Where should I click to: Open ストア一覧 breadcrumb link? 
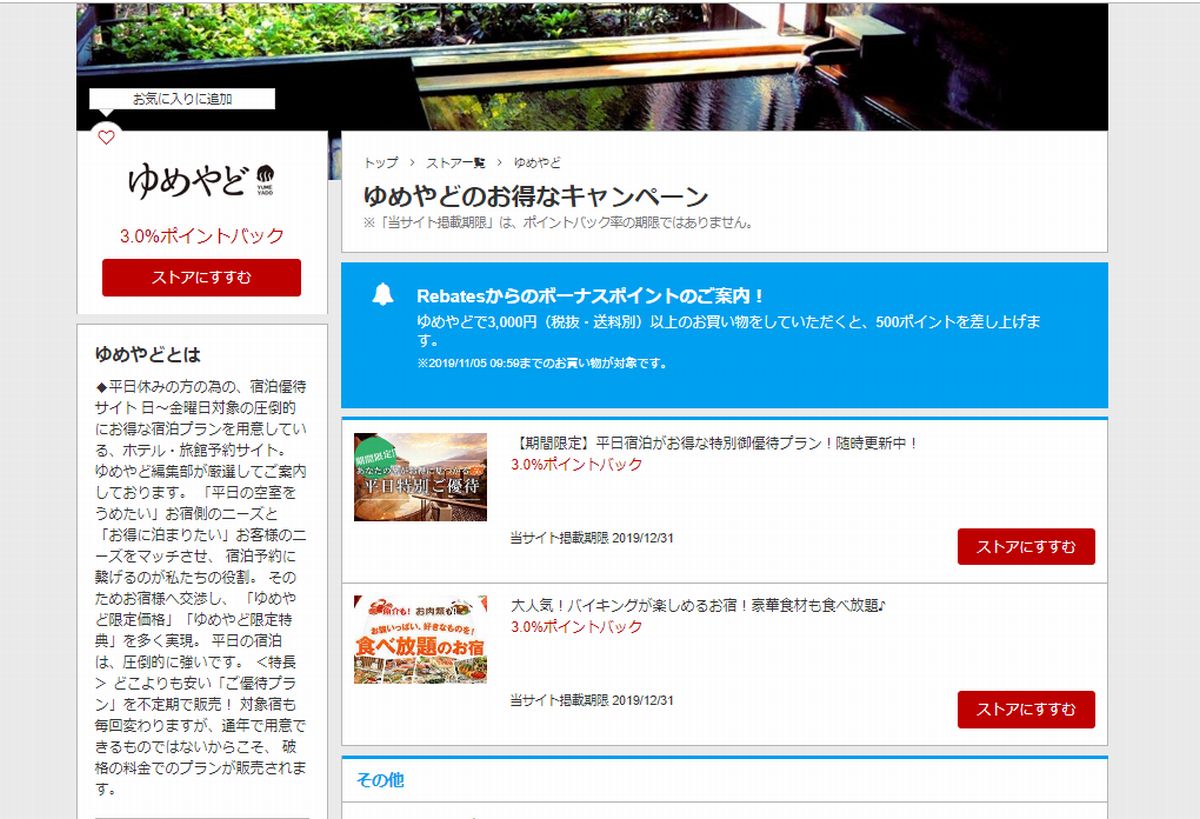(x=456, y=162)
